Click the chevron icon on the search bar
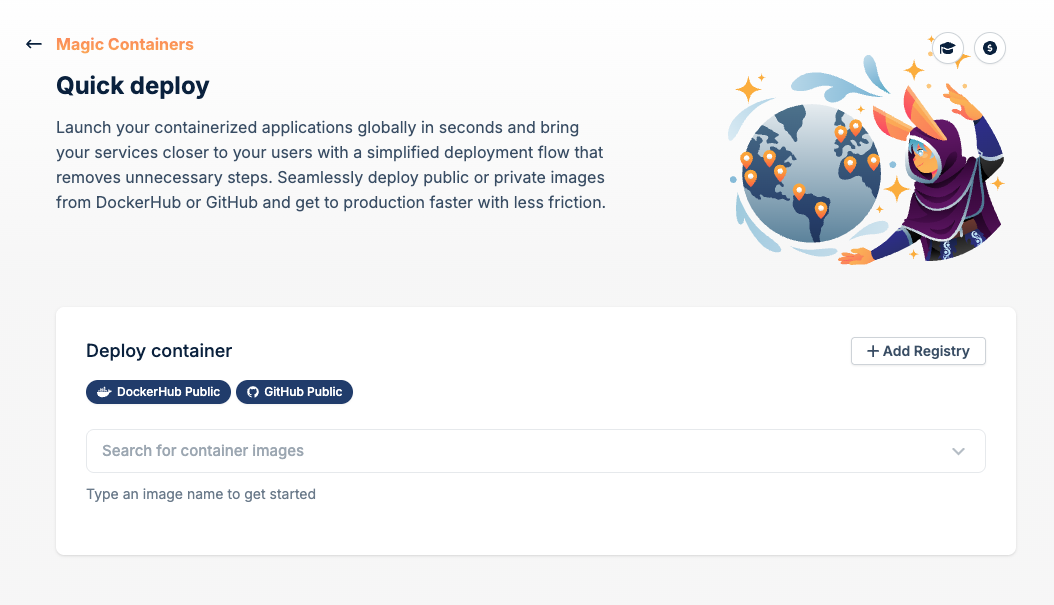The height and width of the screenshot is (605, 1054). point(958,451)
